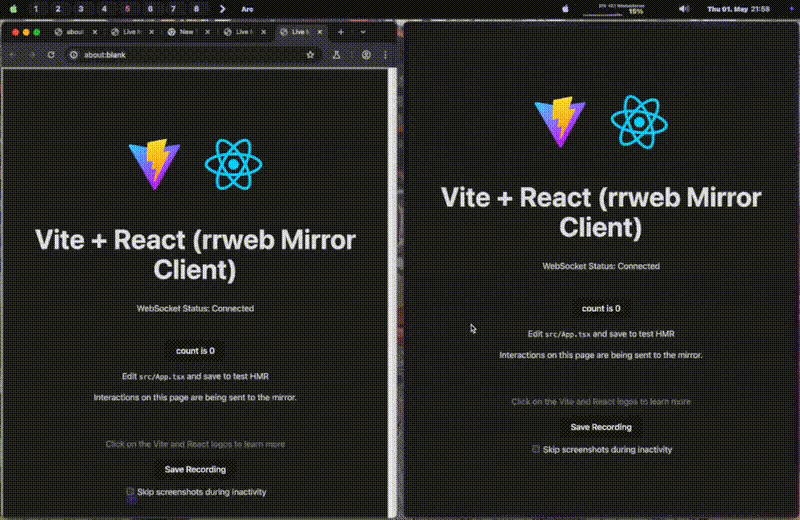Click 'Click on the Vite and React logos' text in right window
800x520 pixels.
601,402
